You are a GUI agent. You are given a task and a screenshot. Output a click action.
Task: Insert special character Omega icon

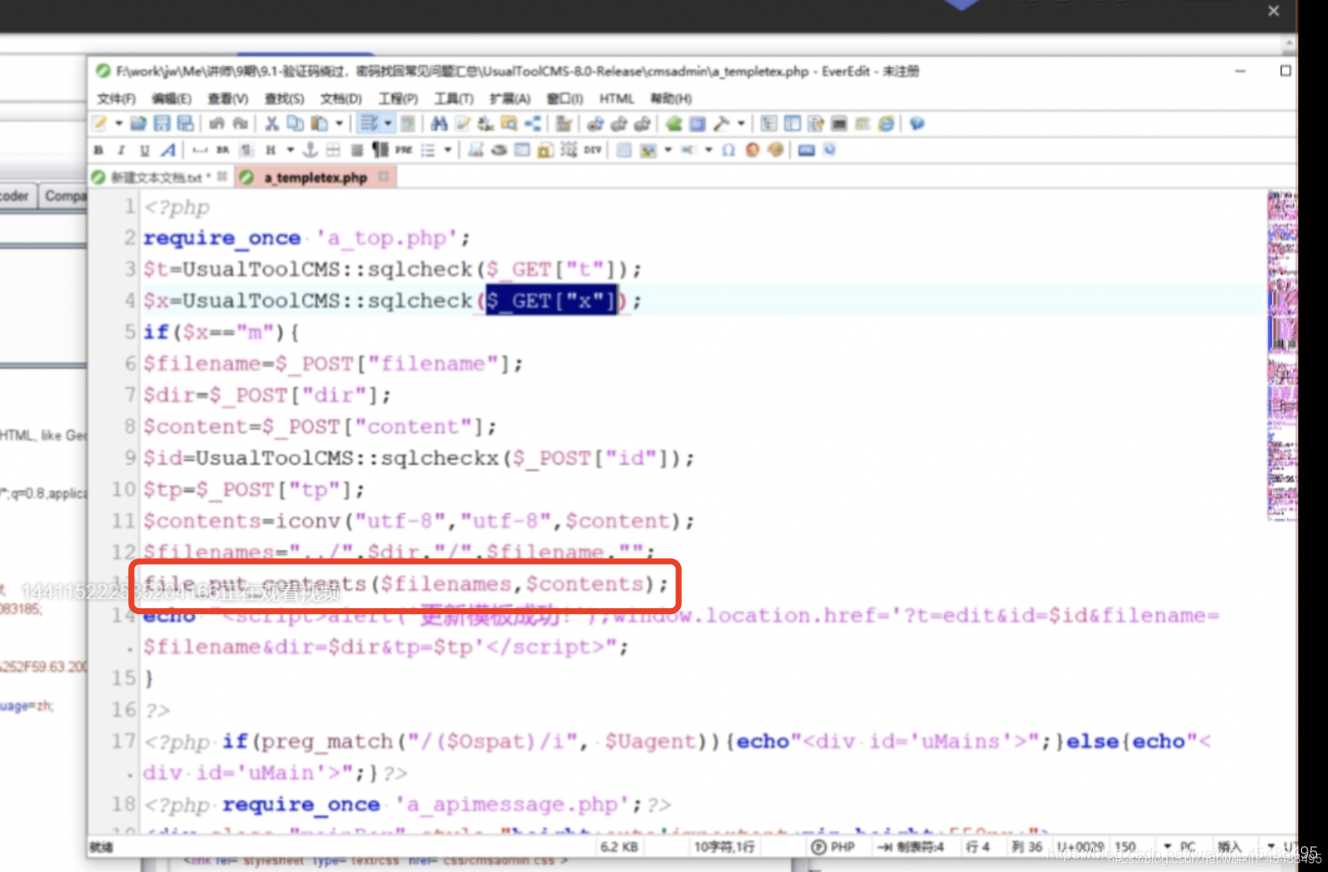(x=728, y=150)
